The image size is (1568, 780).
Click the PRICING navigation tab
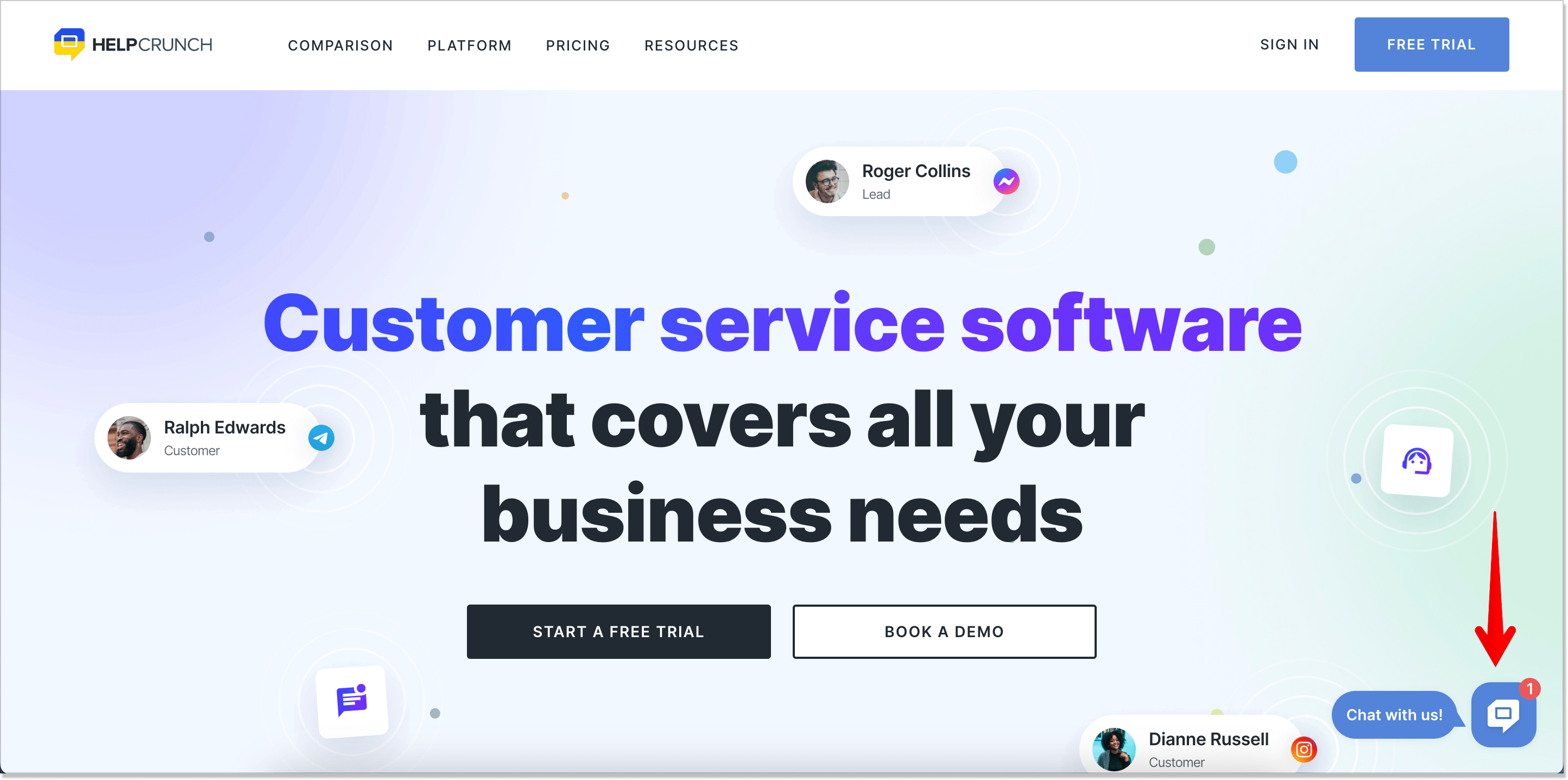click(x=578, y=44)
